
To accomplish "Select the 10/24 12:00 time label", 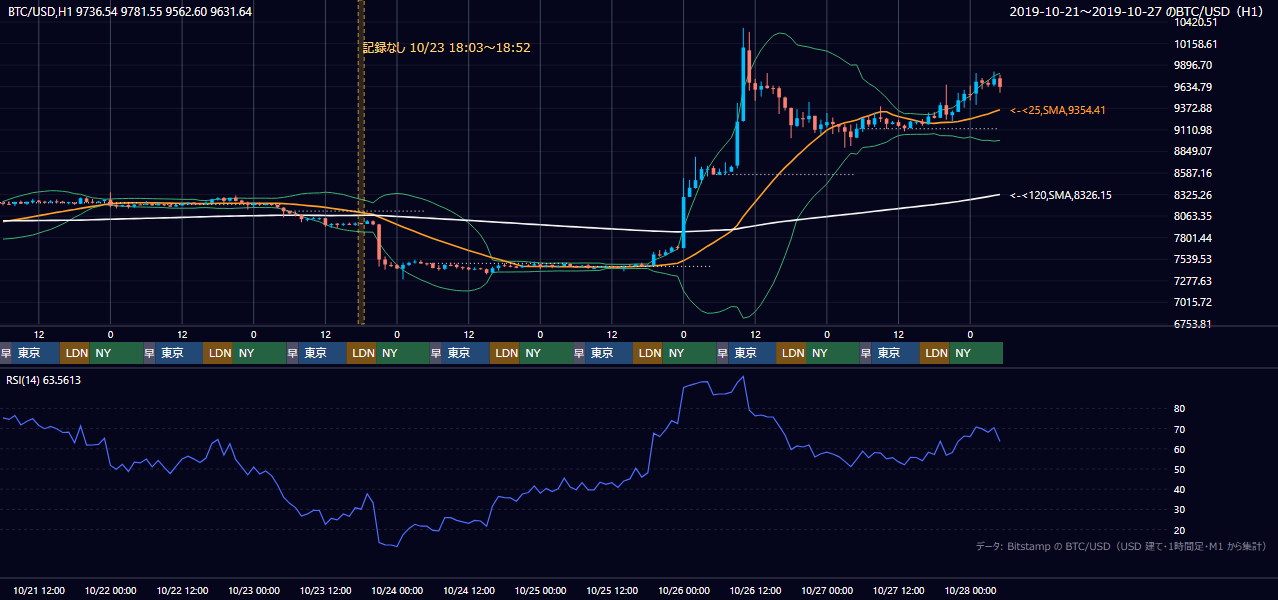I will (x=469, y=591).
